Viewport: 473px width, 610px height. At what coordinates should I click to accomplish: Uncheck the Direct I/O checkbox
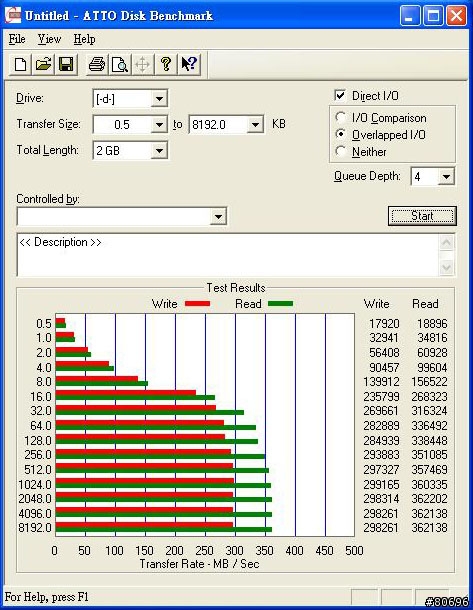(340, 95)
